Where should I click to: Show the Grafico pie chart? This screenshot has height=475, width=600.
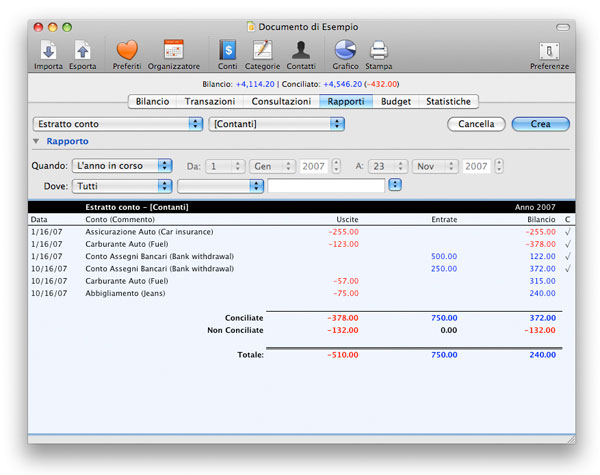[x=346, y=49]
